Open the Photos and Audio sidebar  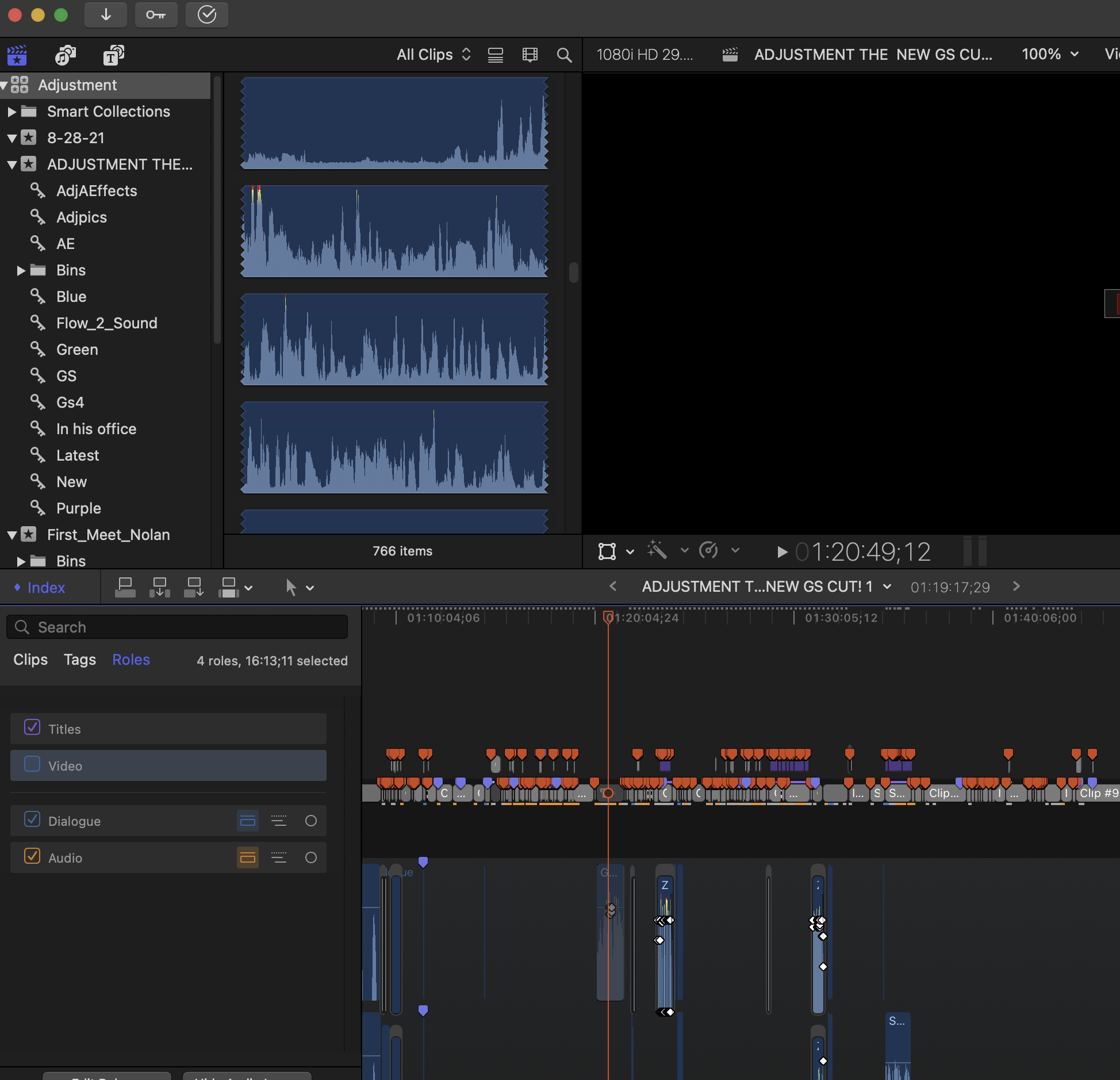pyautogui.click(x=64, y=55)
